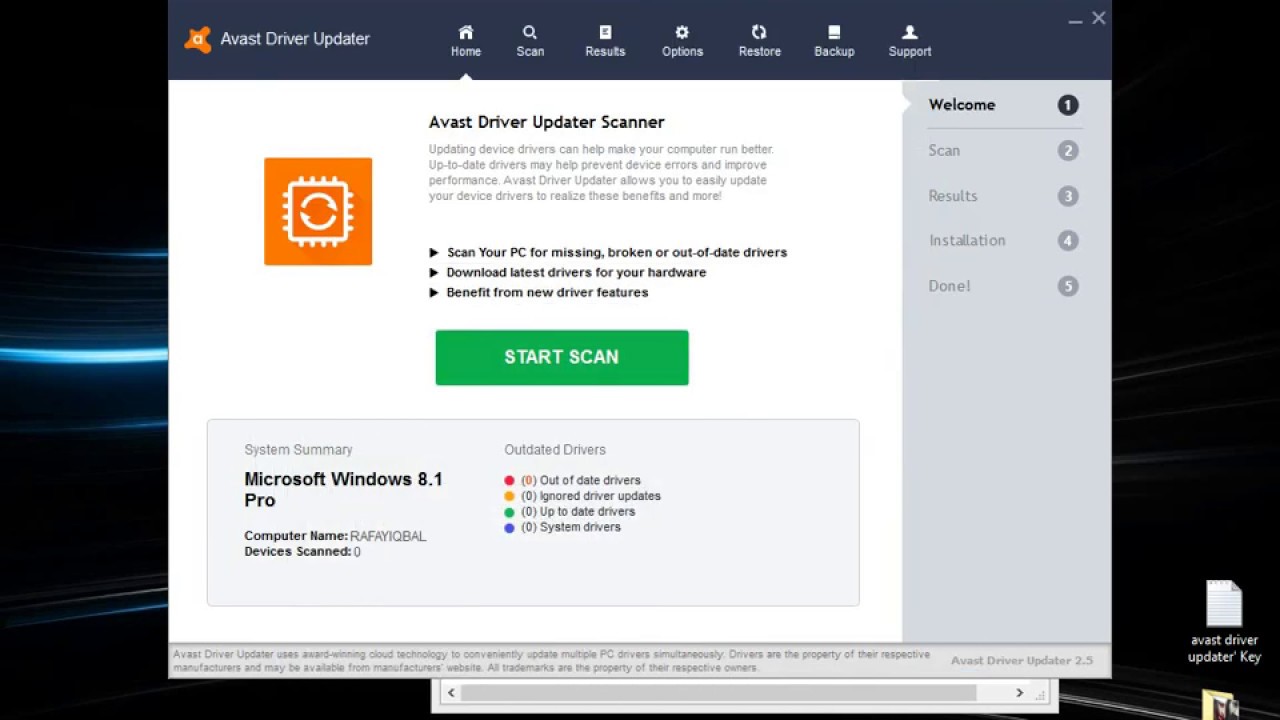Click the right scroll arrow in background window
Viewport: 1280px width, 720px height.
point(1019,693)
